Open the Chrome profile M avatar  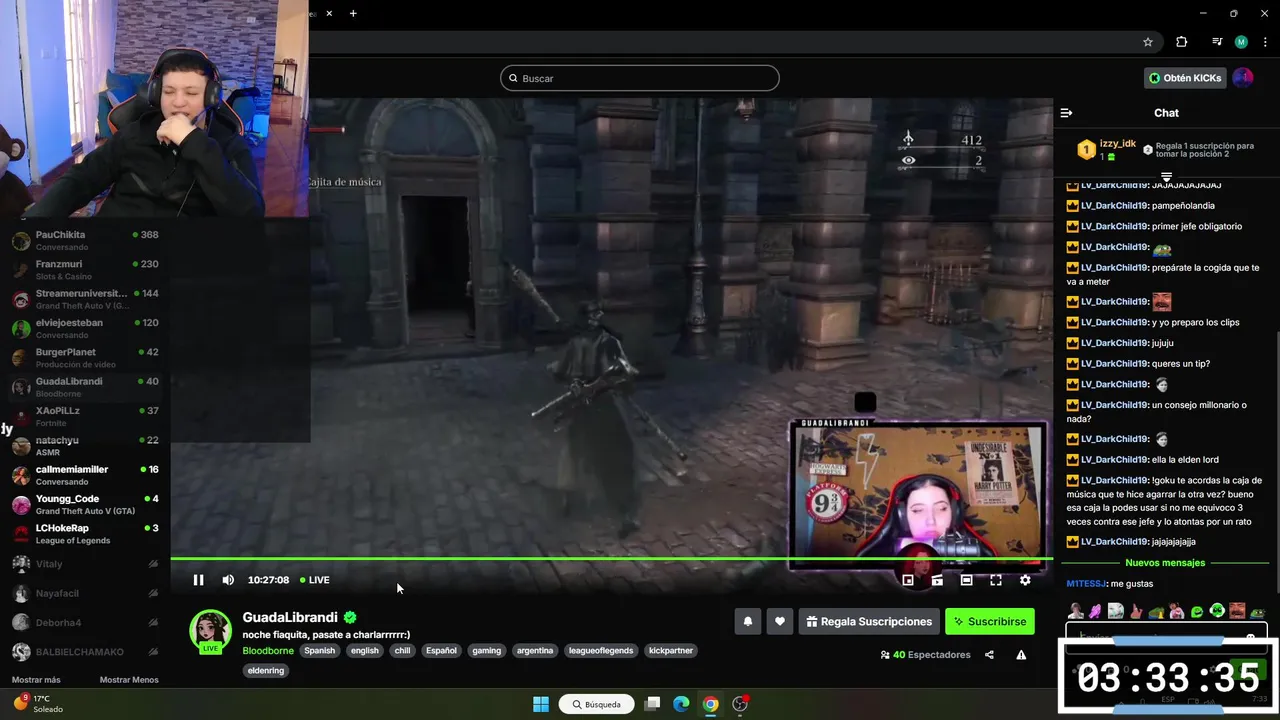(x=1241, y=42)
